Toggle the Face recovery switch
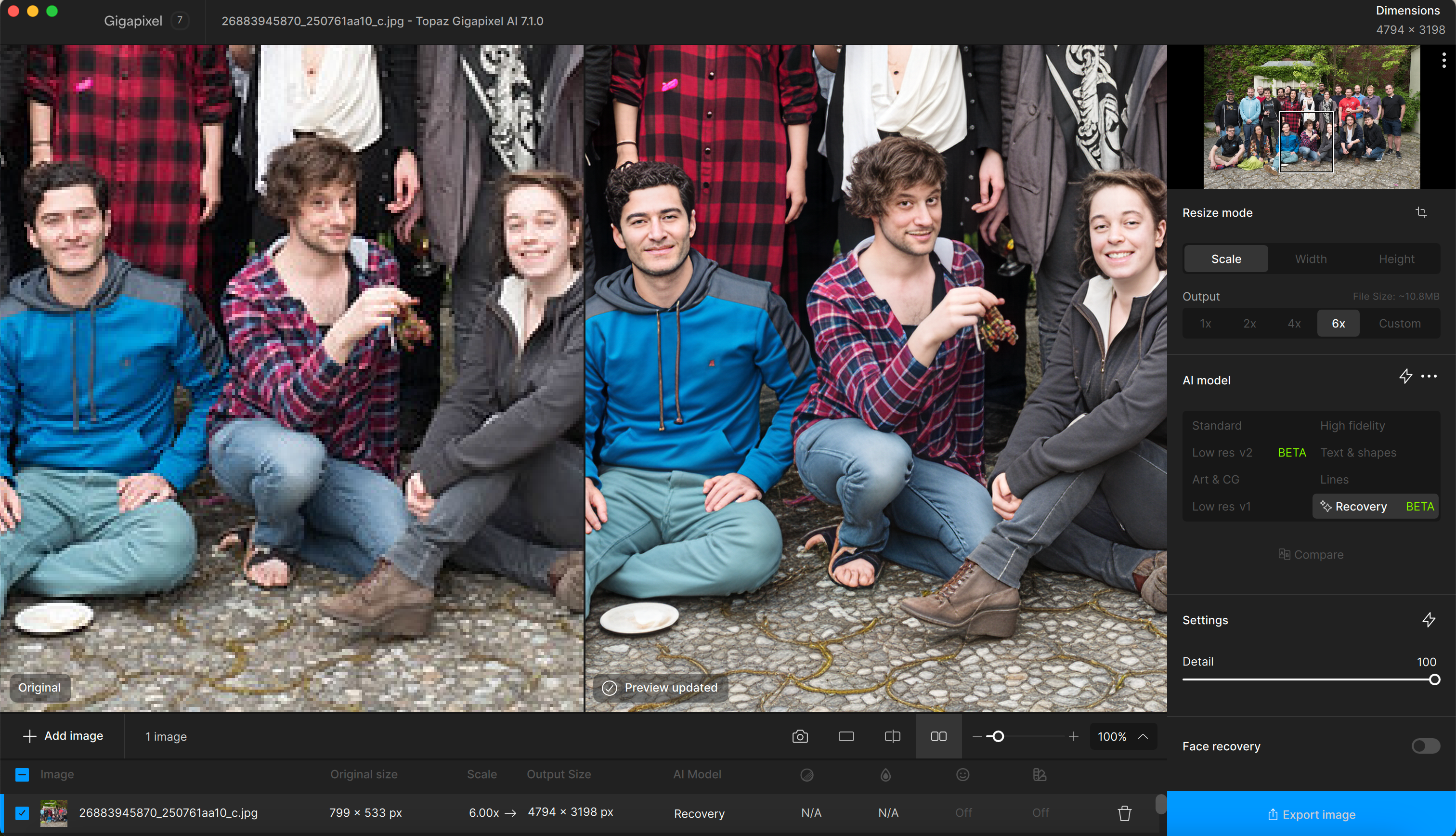Screen dimensions: 1456x836 point(1425,746)
